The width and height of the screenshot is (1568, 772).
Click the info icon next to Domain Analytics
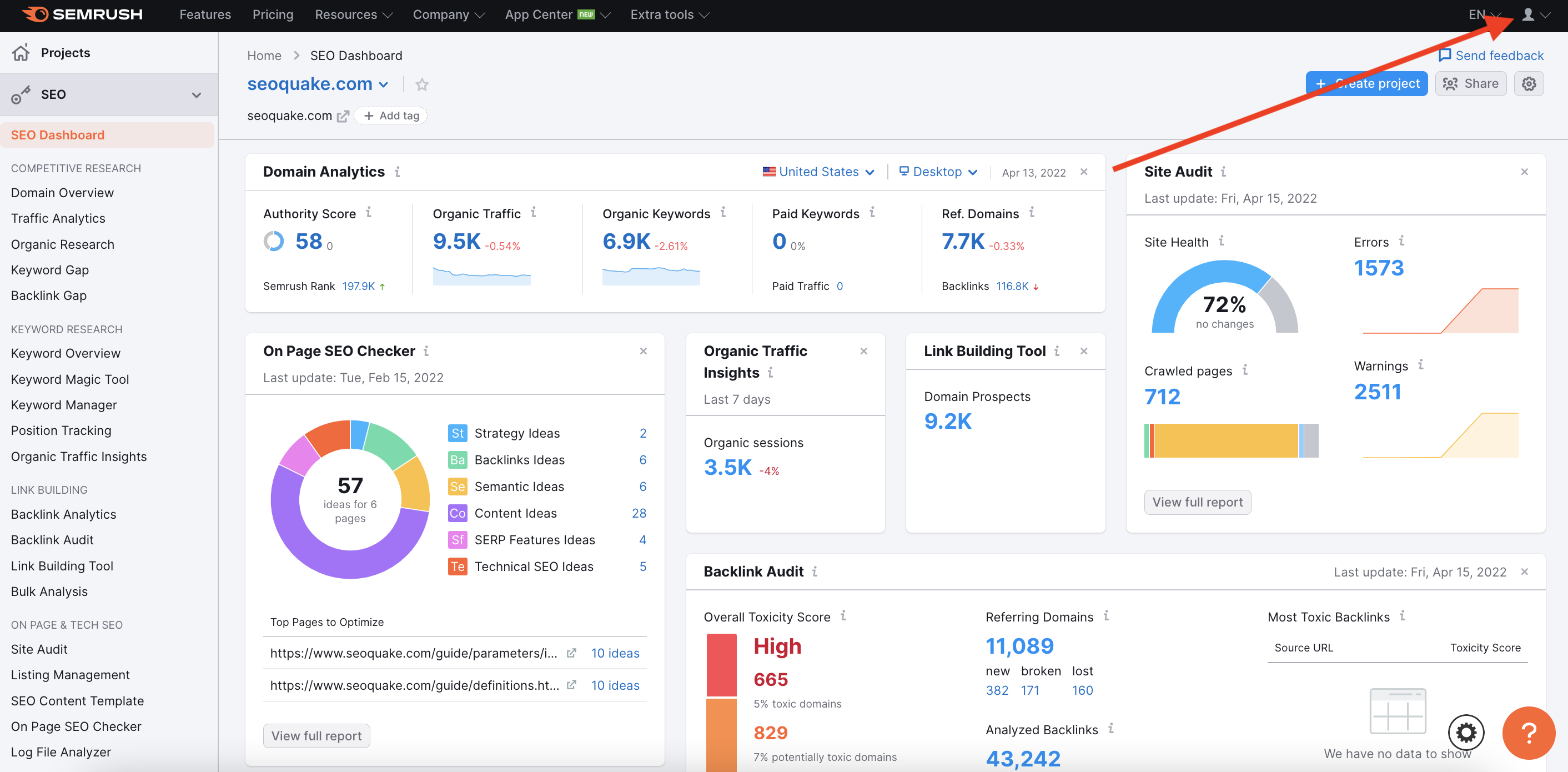tap(398, 172)
